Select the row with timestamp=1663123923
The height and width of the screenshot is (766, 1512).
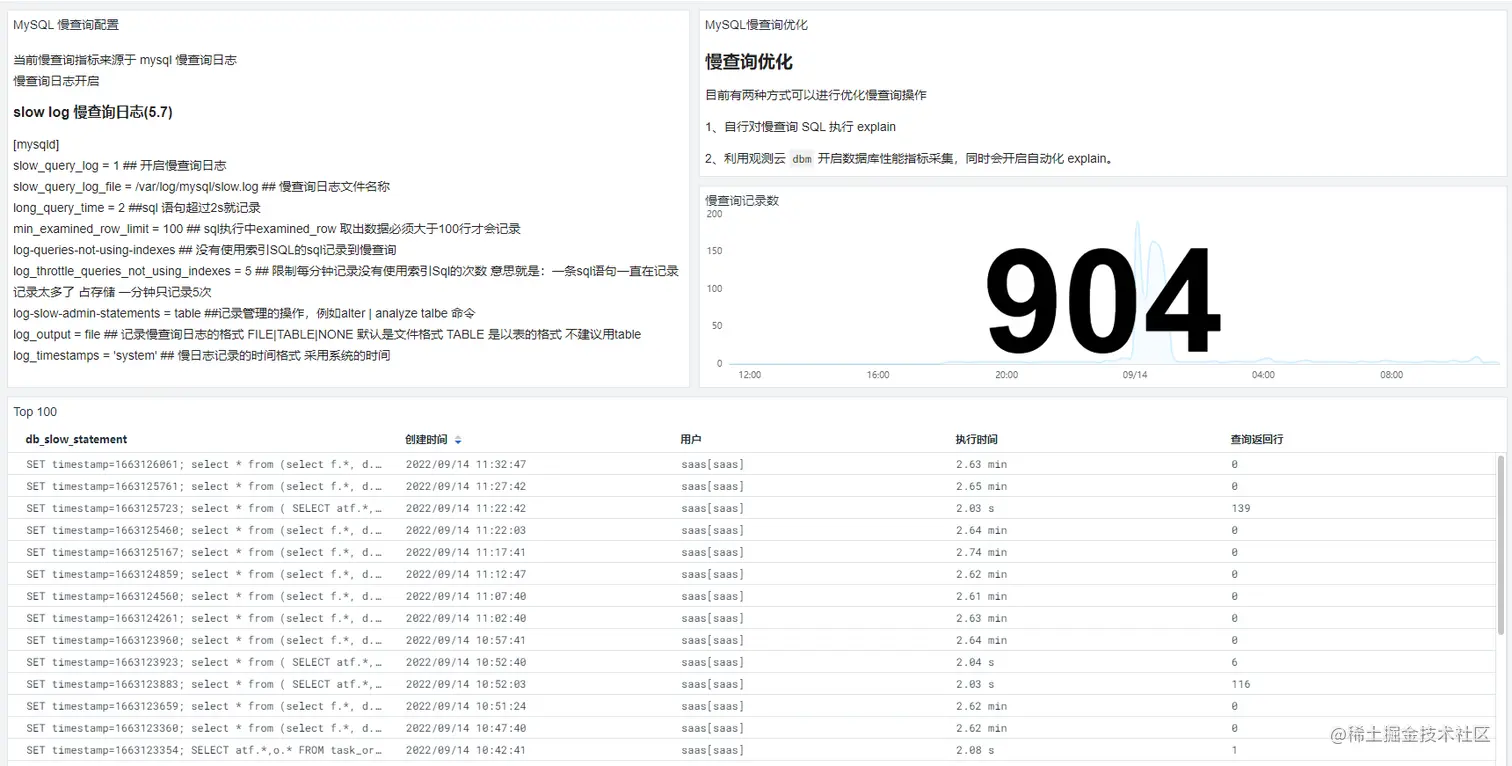pos(751,662)
